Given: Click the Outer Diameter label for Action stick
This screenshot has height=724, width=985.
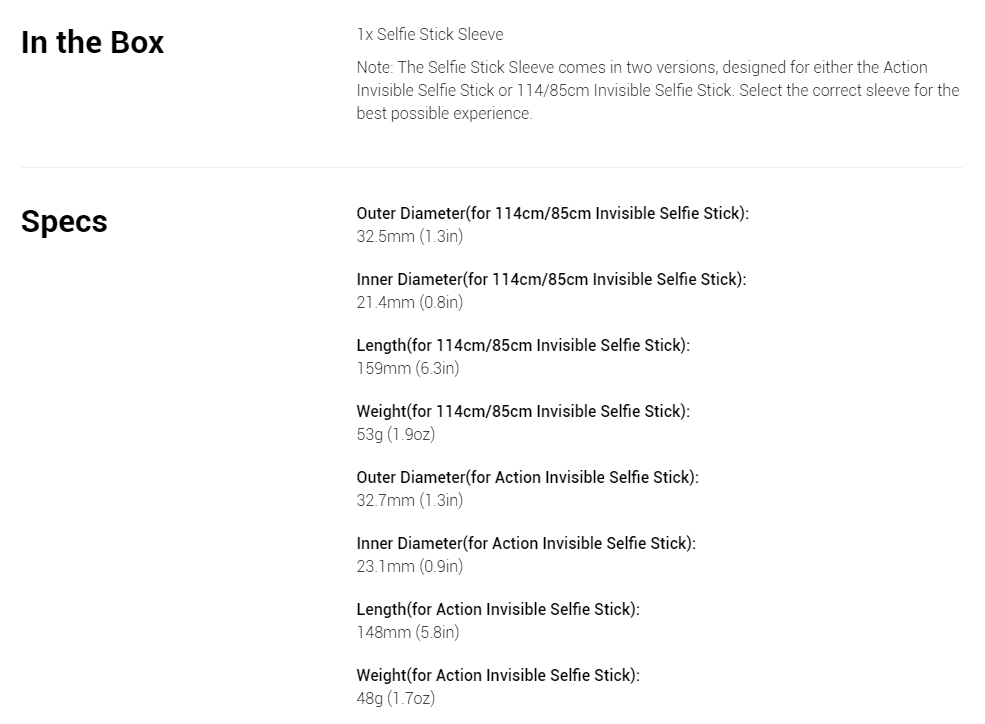Looking at the screenshot, I should tap(528, 477).
